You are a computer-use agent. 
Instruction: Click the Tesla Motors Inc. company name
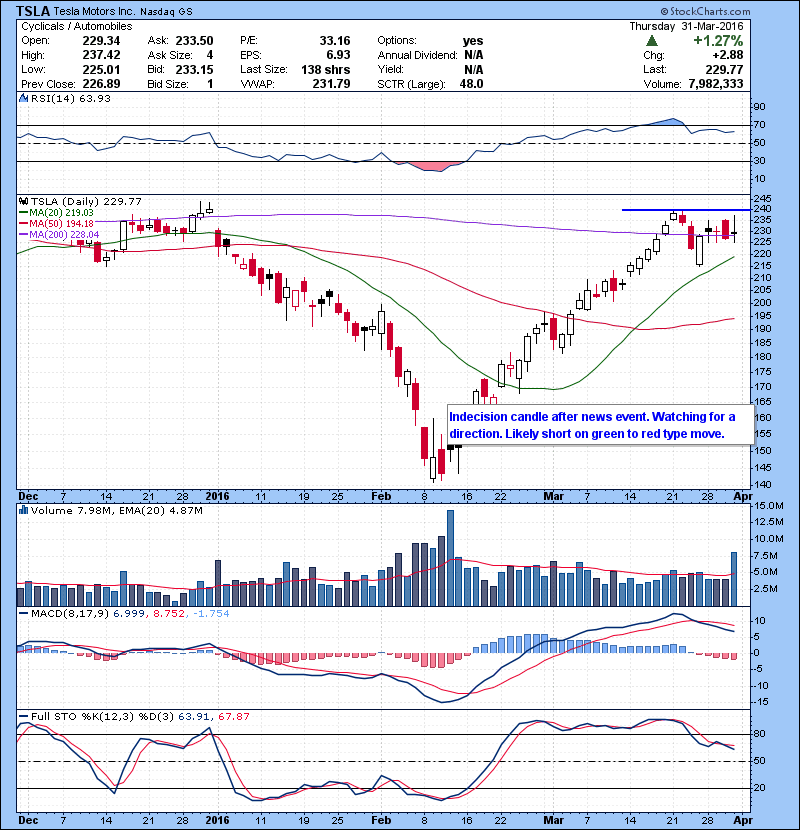click(x=94, y=12)
